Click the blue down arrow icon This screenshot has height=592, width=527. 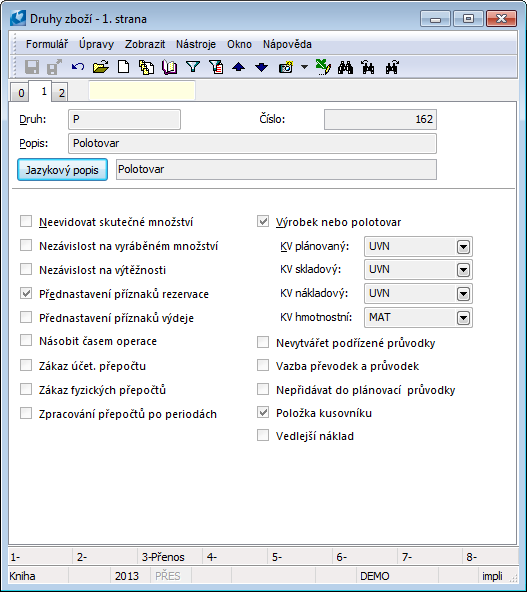(261, 67)
